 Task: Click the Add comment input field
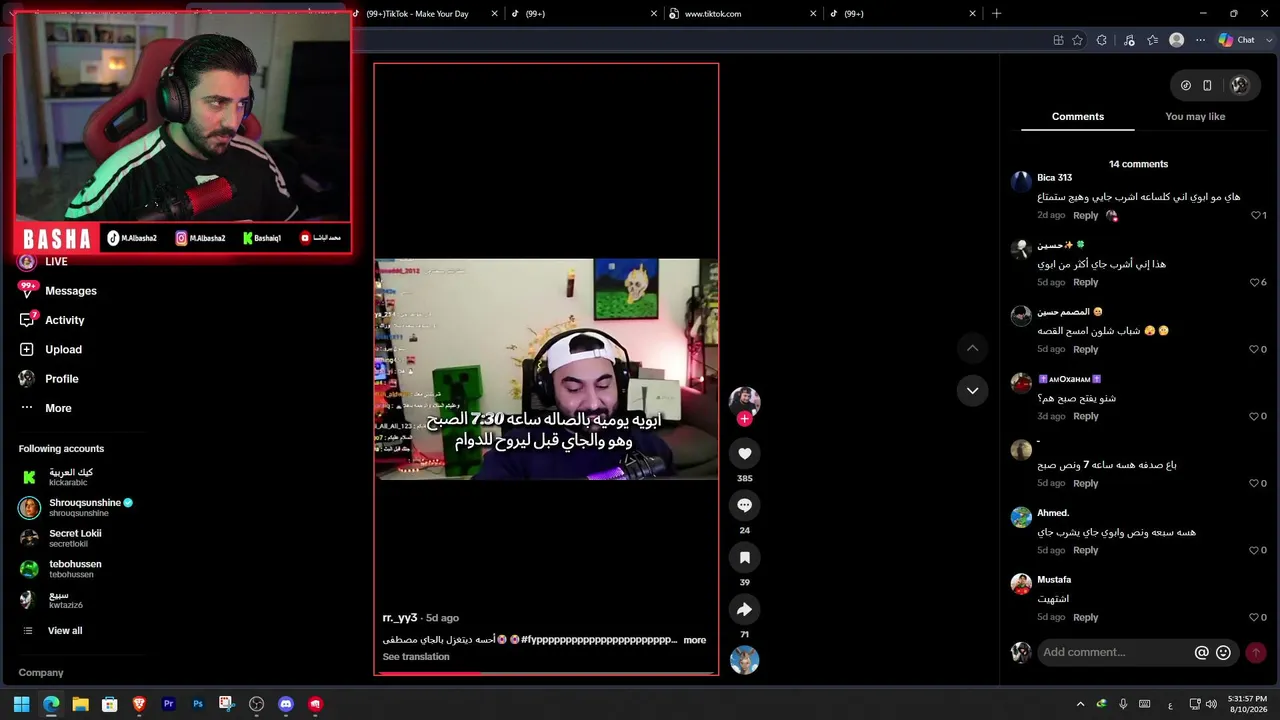(x=1115, y=652)
